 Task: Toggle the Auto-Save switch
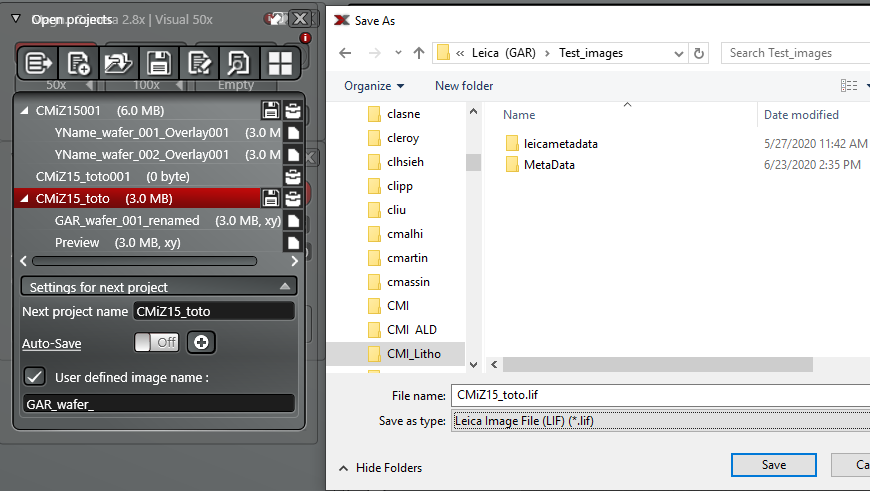[155, 342]
